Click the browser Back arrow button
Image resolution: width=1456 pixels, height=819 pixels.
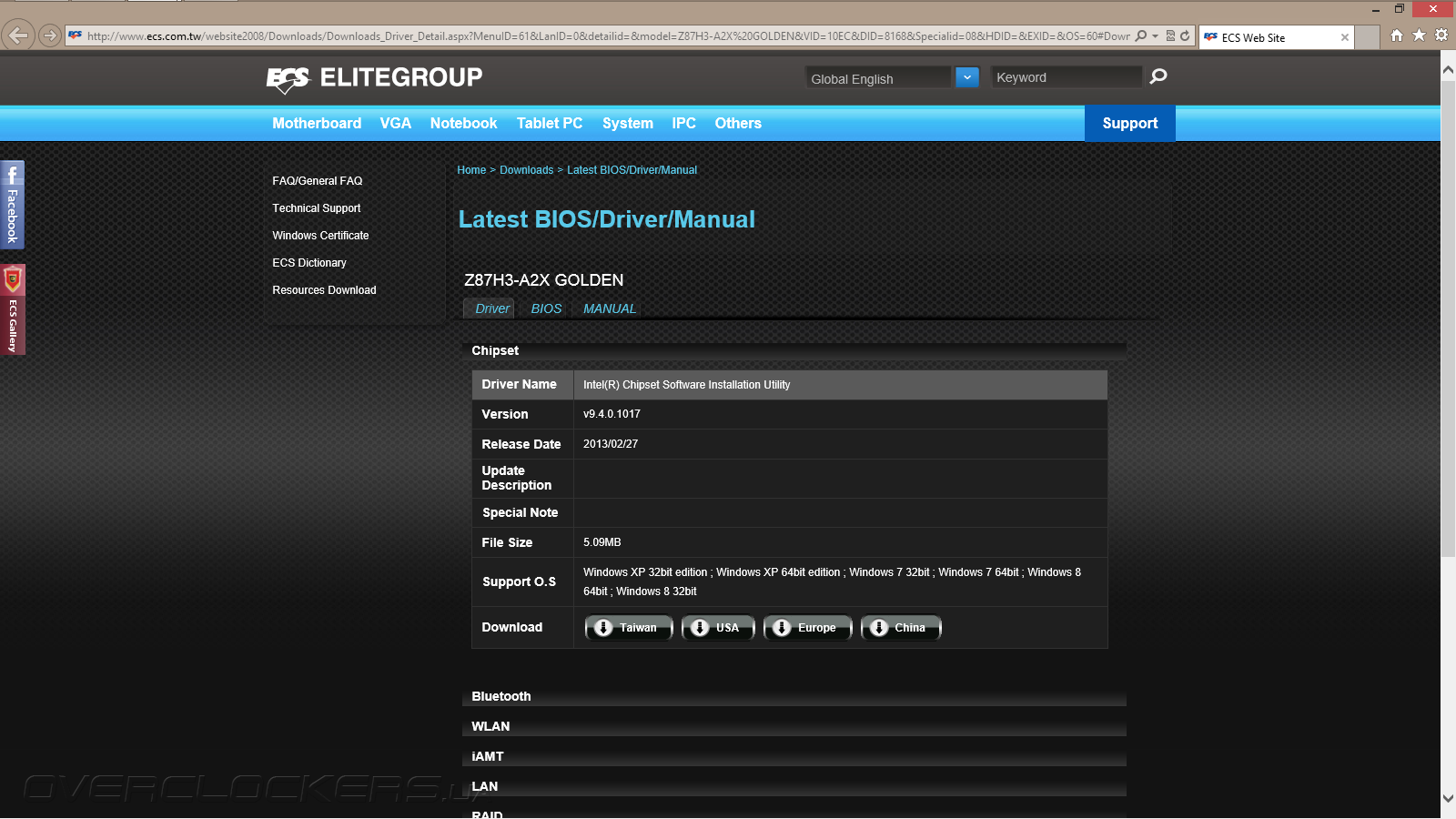tap(18, 35)
